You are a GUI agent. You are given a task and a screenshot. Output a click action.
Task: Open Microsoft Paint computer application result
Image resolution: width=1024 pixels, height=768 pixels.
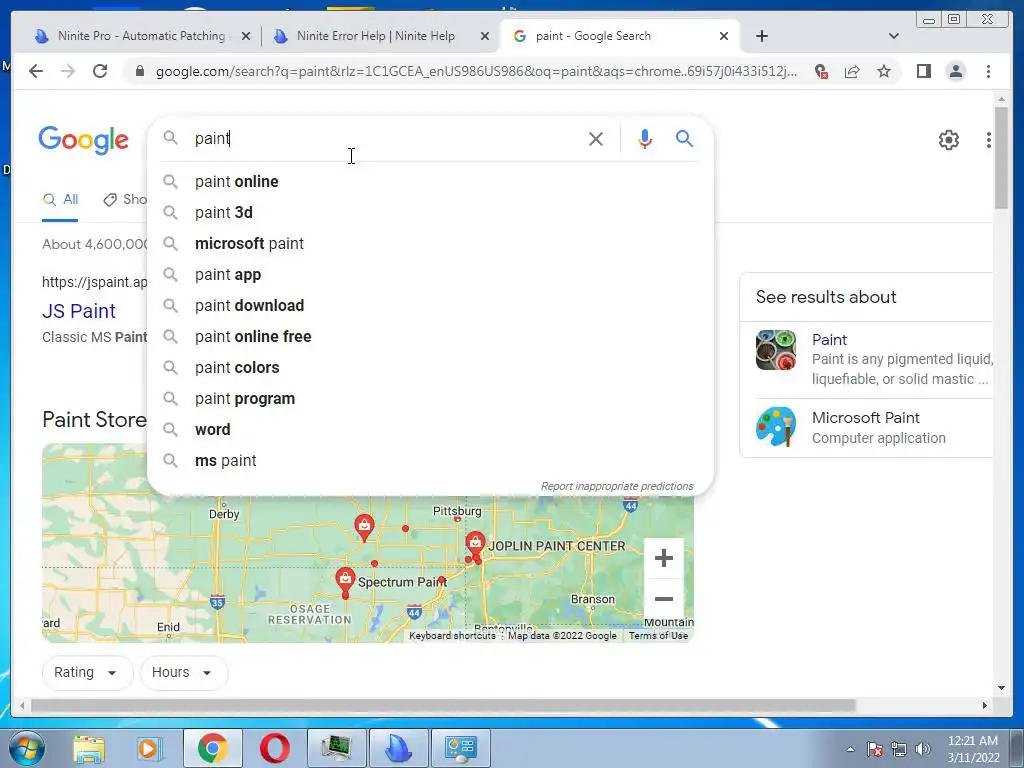tap(867, 427)
